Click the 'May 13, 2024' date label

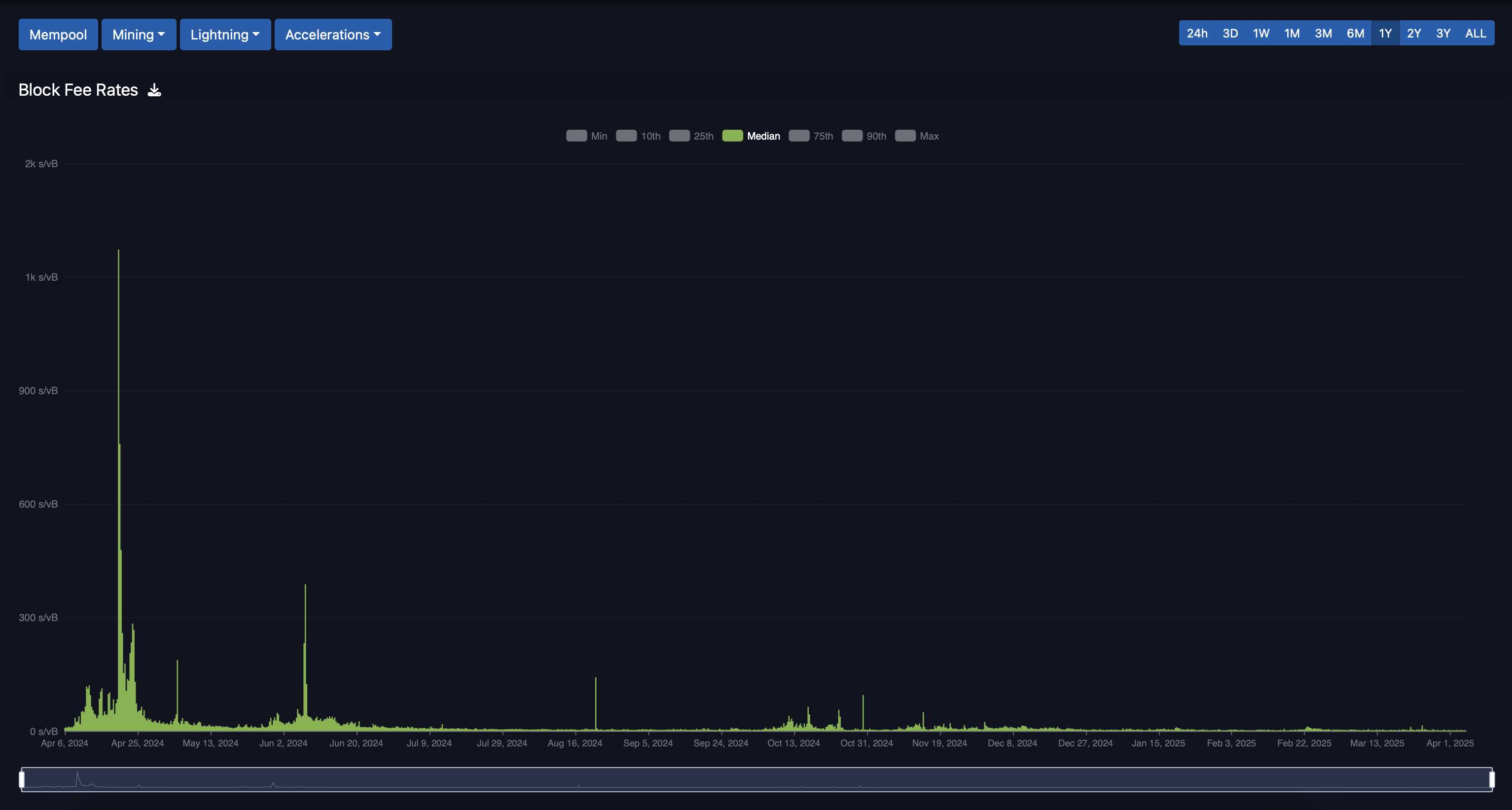211,743
